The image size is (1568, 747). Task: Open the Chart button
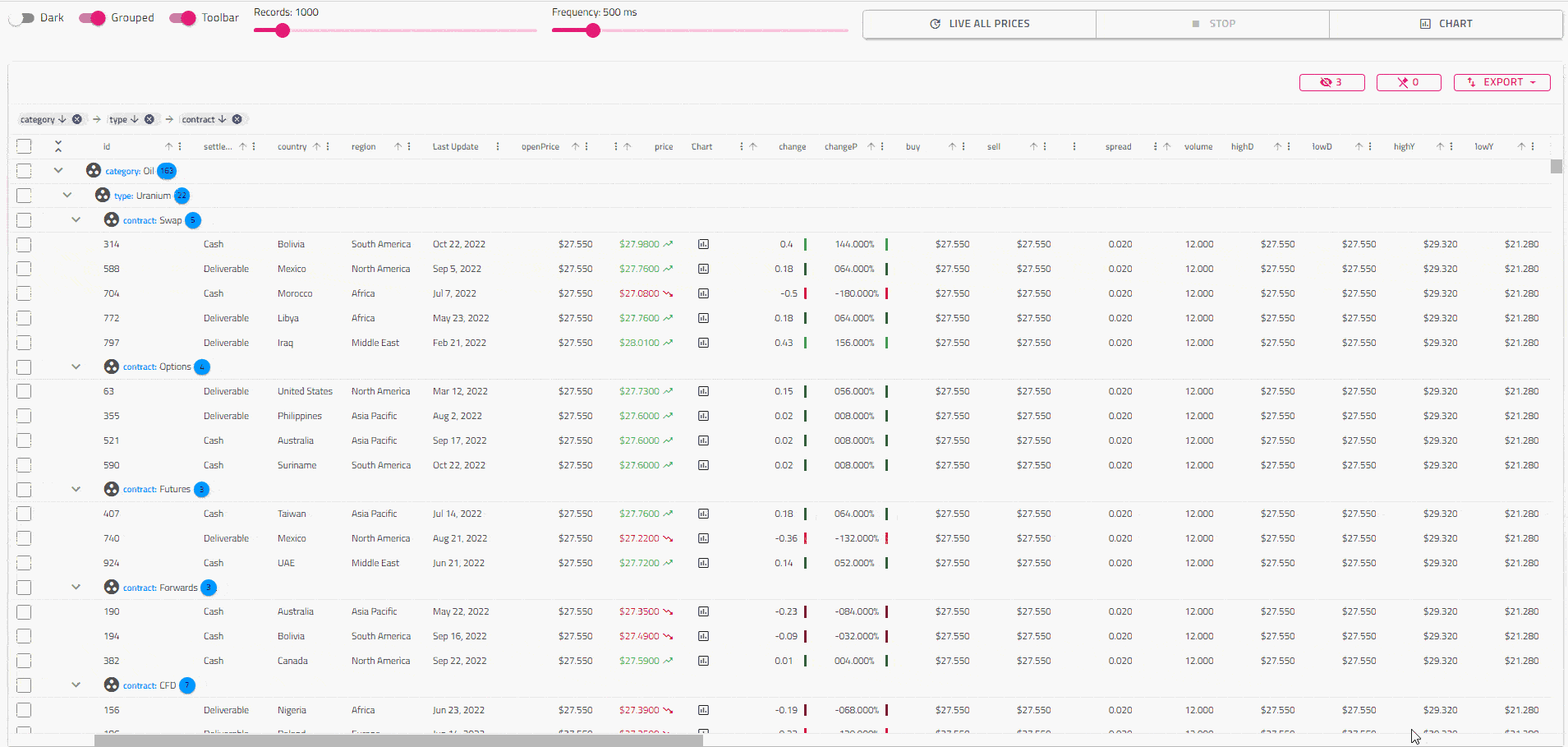pyautogui.click(x=1446, y=24)
